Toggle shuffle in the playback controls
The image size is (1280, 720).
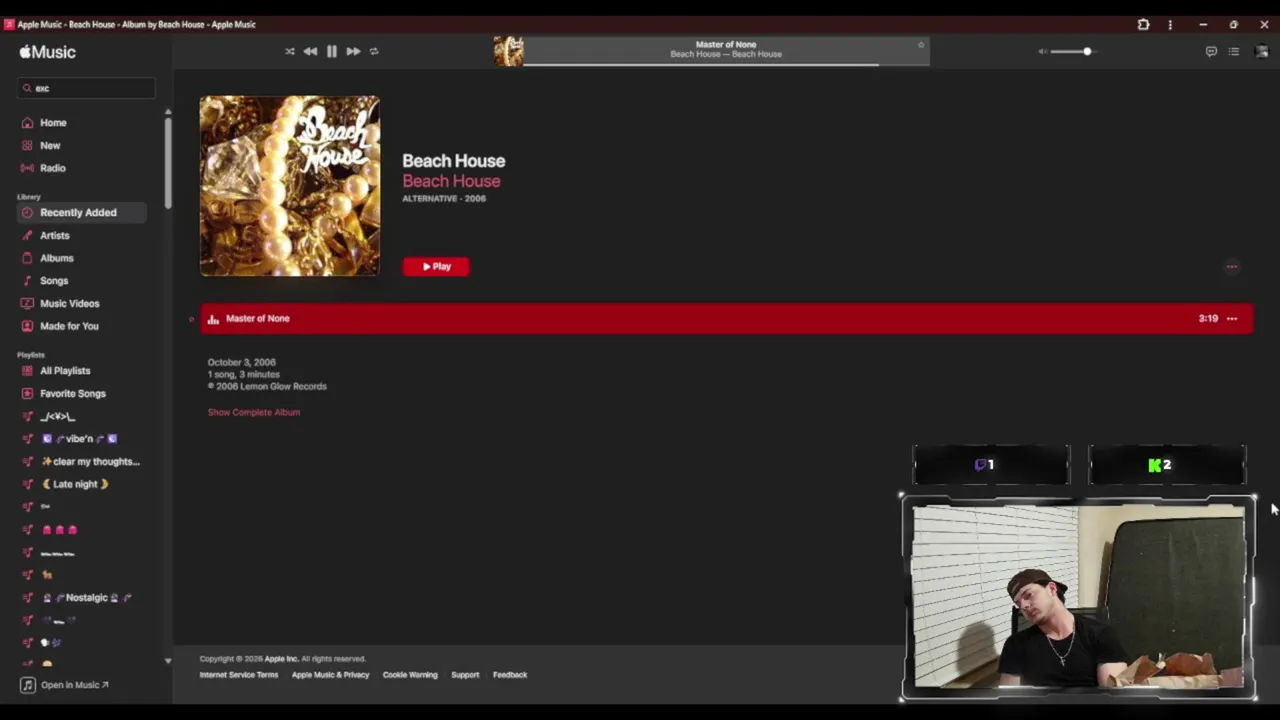click(289, 51)
